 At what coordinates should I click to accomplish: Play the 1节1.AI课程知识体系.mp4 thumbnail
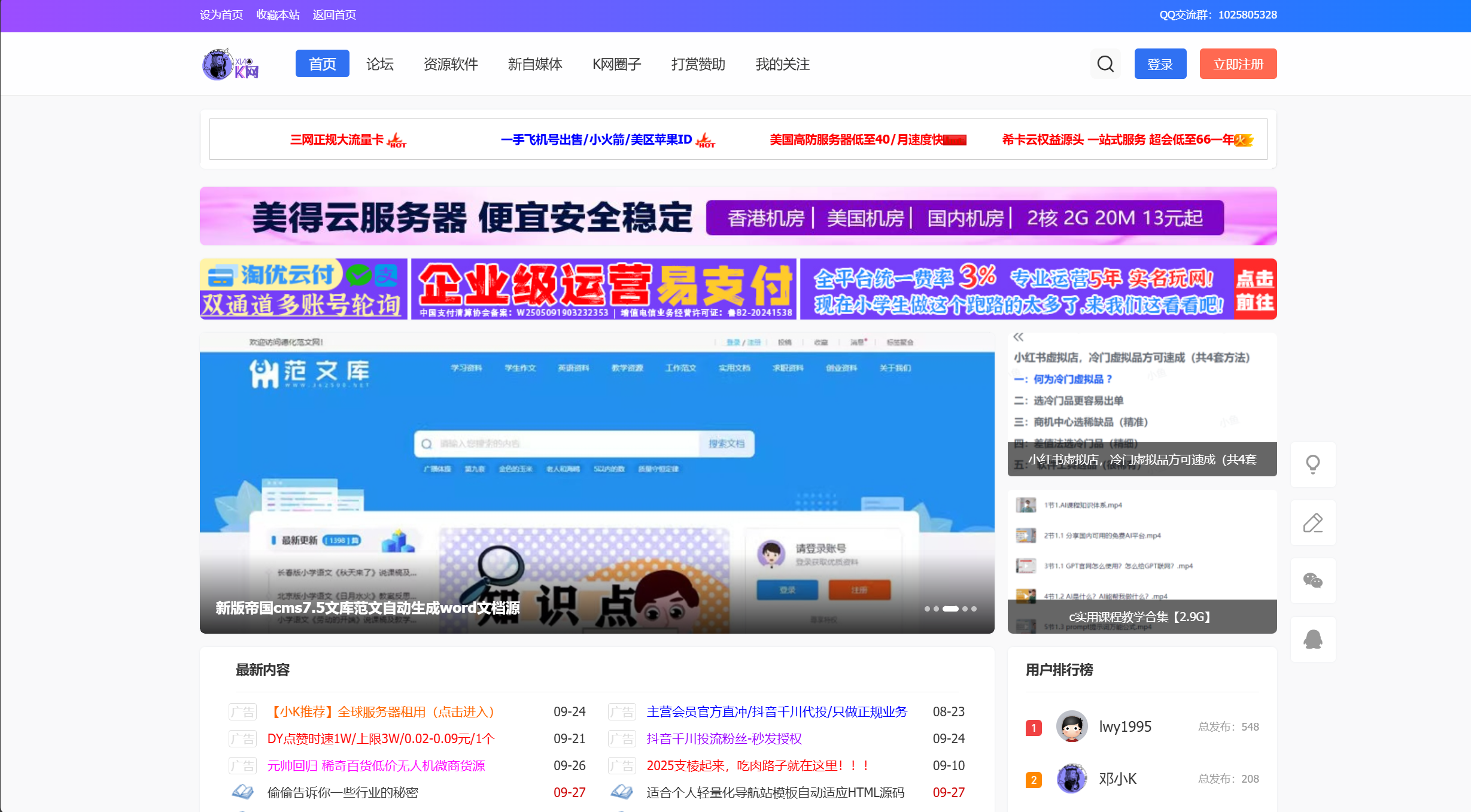coord(1028,504)
